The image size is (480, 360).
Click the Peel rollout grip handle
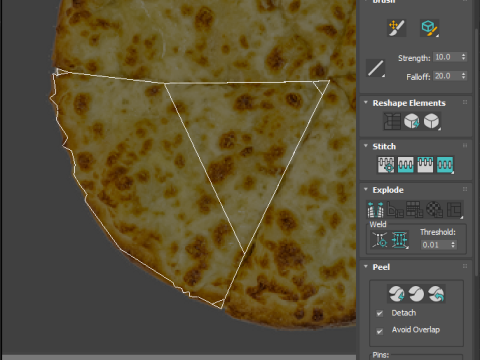click(465, 266)
